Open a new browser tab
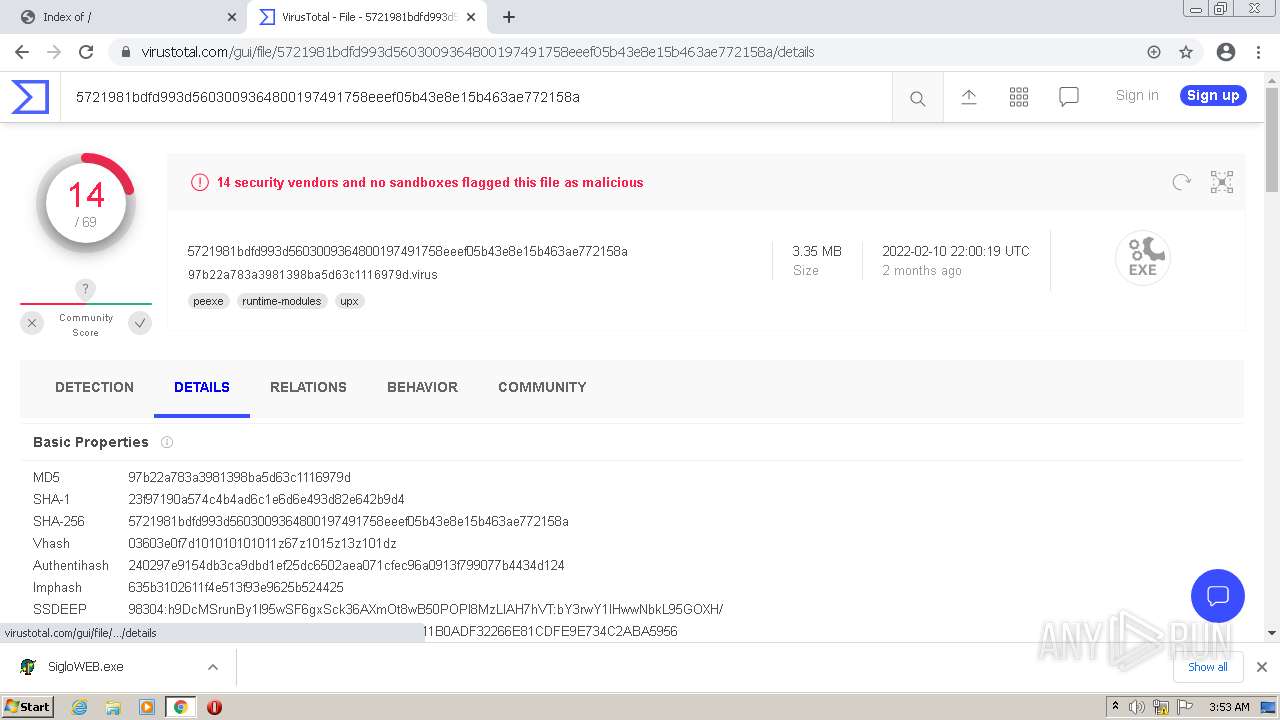 508,17
